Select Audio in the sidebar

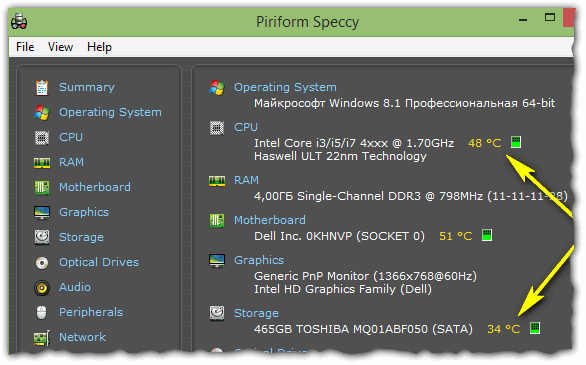(75, 287)
